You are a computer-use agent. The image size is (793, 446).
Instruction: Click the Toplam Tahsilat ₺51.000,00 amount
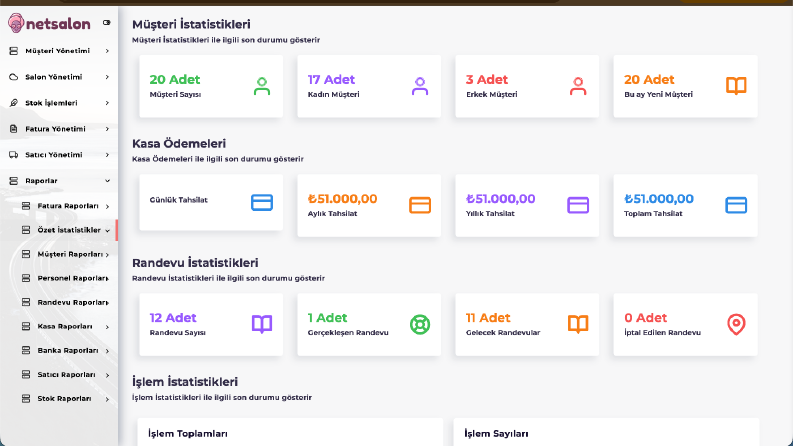[658, 199]
